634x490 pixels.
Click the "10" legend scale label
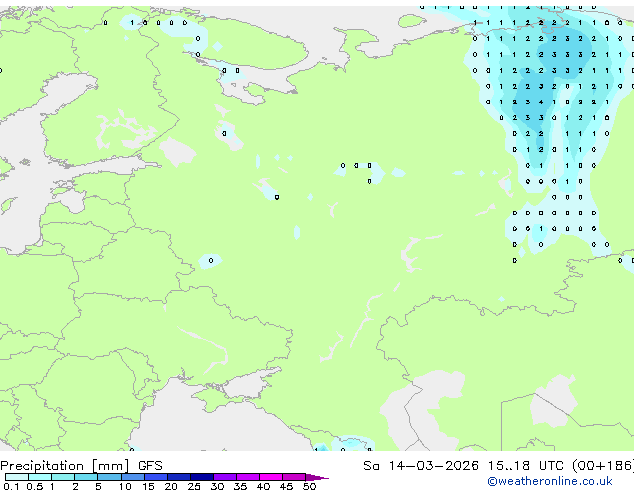click(x=125, y=486)
